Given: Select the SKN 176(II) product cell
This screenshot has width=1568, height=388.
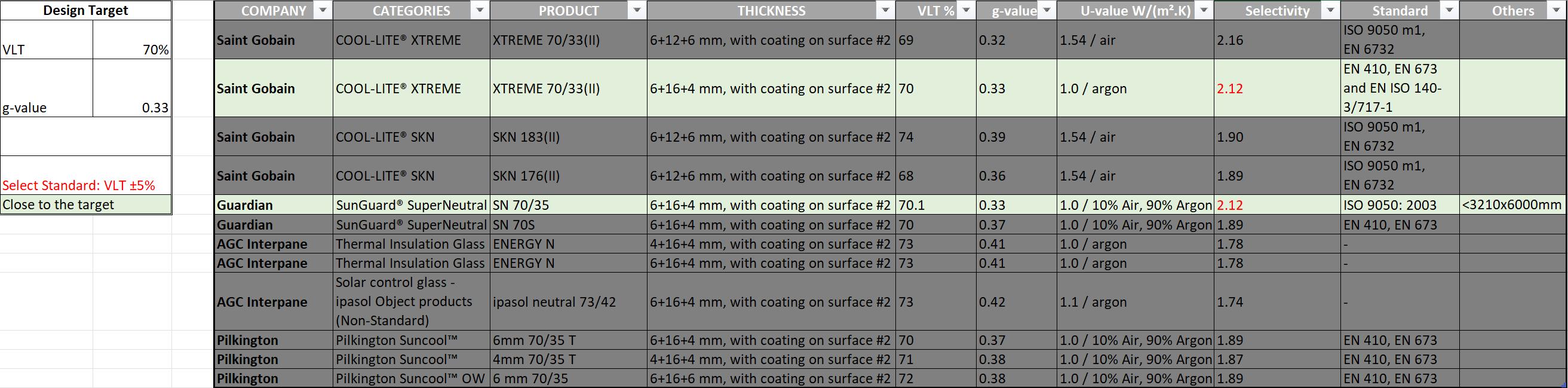Looking at the screenshot, I should click(569, 175).
